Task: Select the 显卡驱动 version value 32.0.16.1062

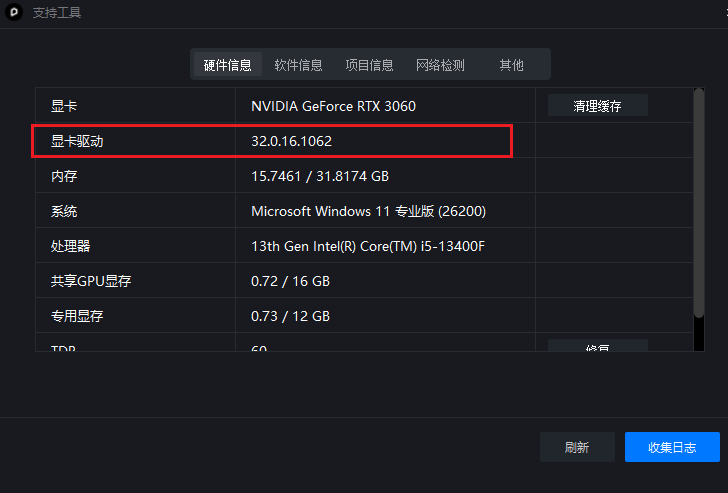Action: 292,141
